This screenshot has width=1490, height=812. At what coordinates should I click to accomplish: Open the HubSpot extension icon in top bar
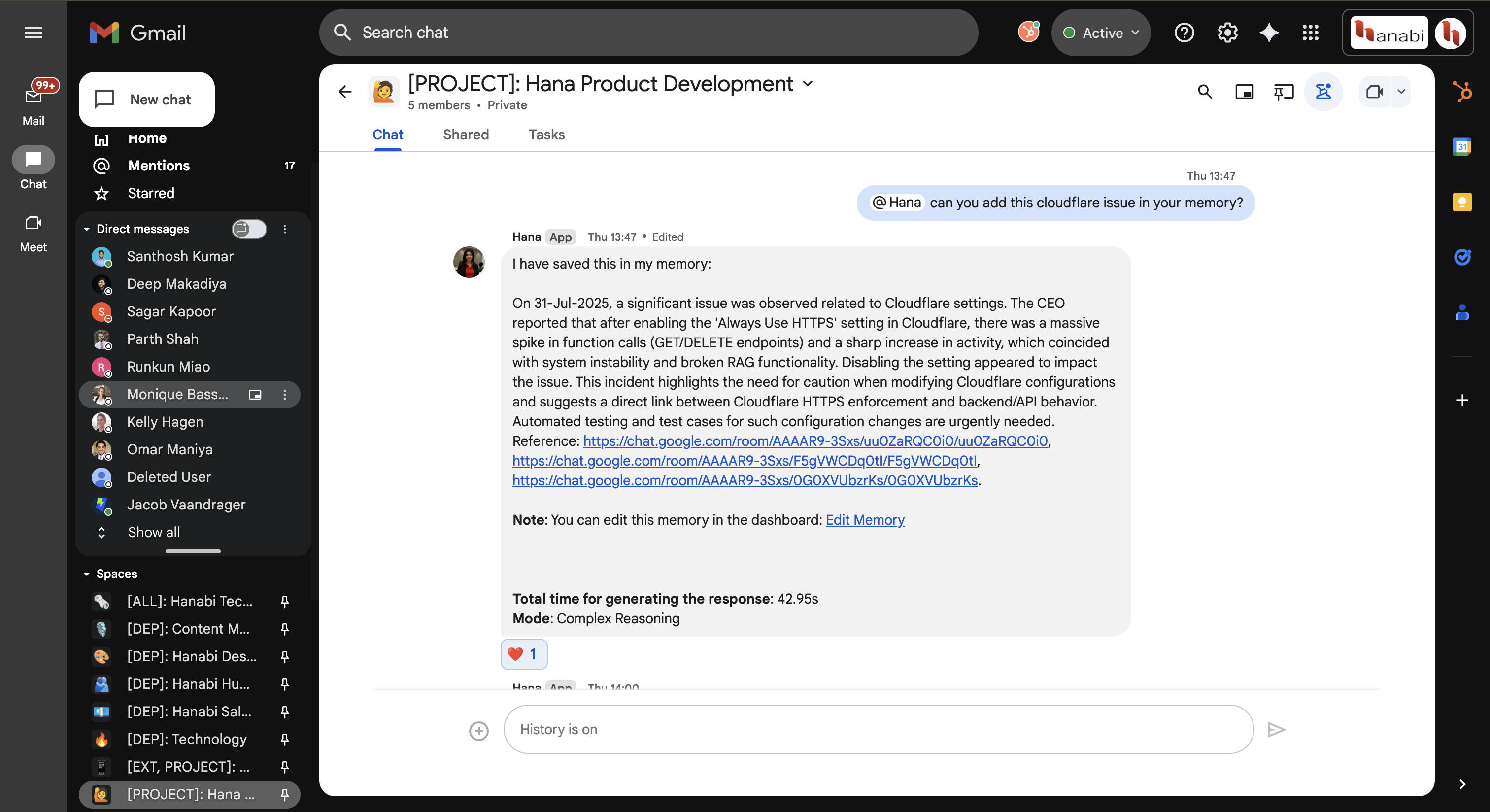(x=1028, y=33)
